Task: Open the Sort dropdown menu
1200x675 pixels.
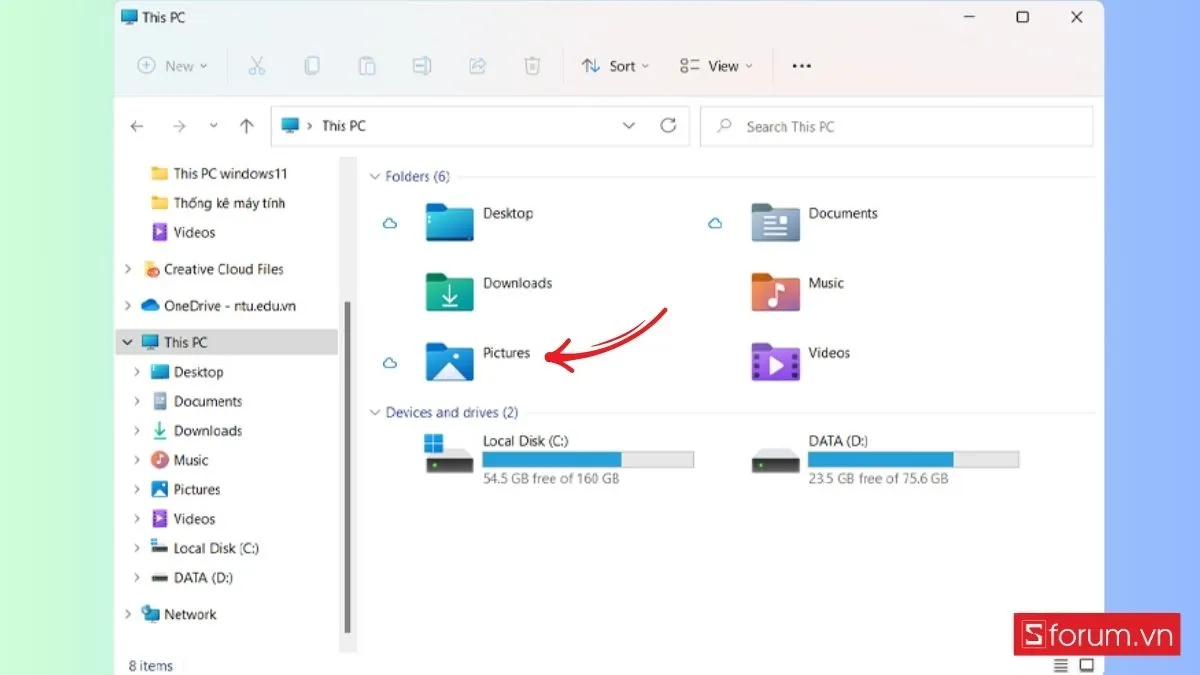Action: click(x=615, y=66)
